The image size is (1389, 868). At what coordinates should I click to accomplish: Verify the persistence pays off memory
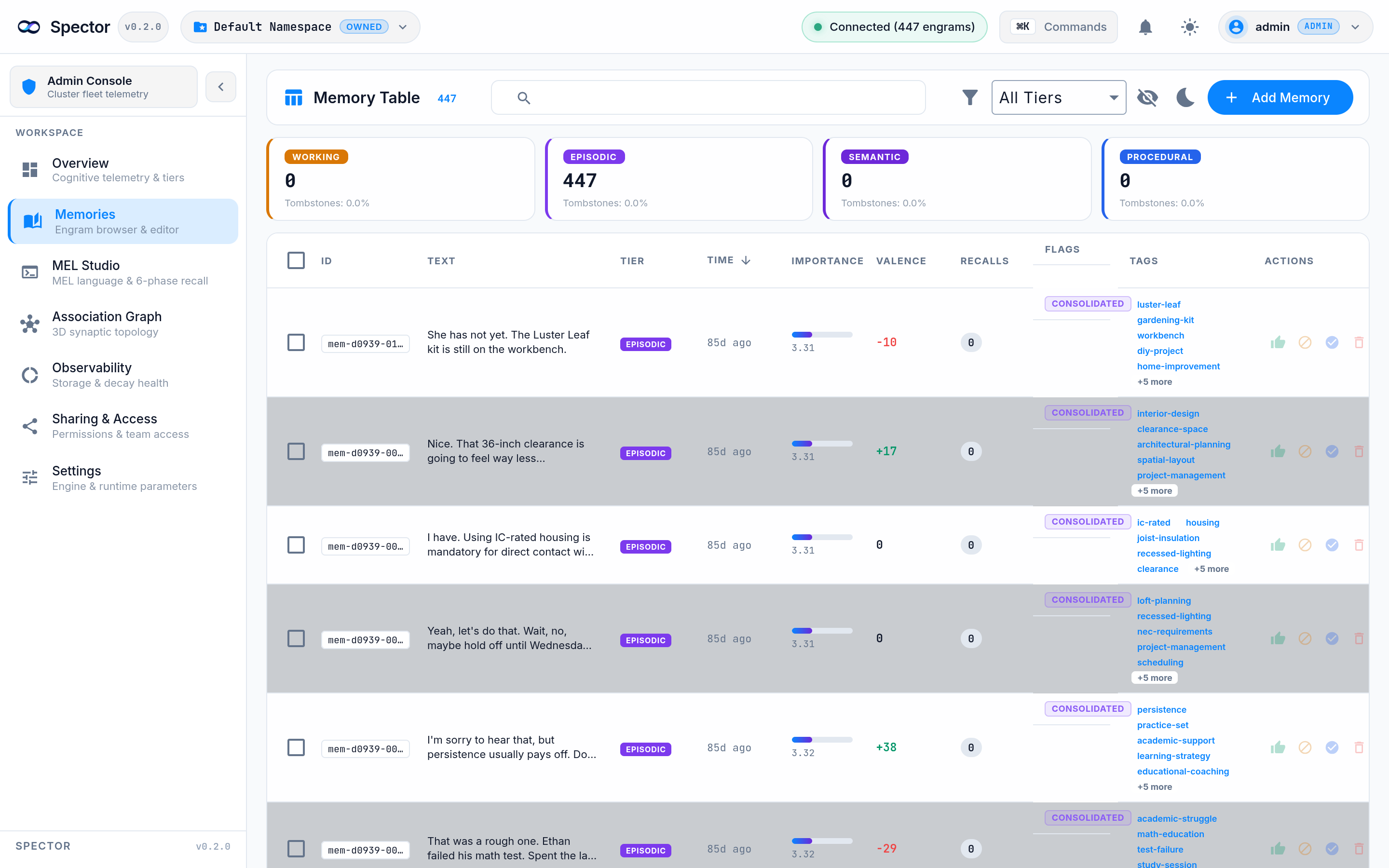coord(1332,748)
